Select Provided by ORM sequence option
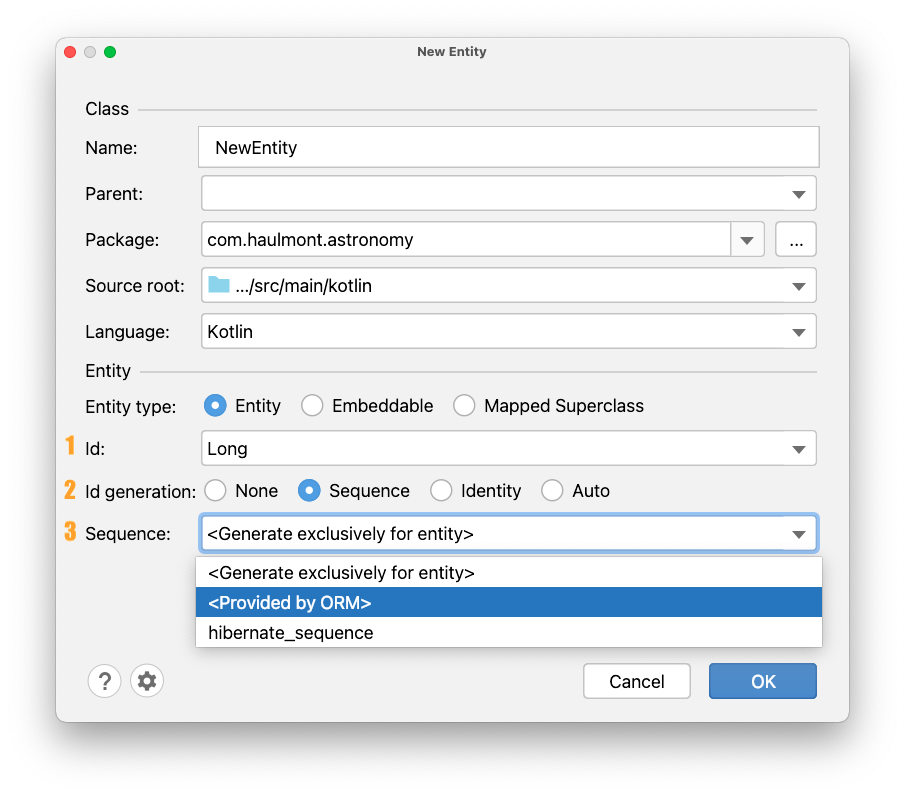 tap(508, 603)
